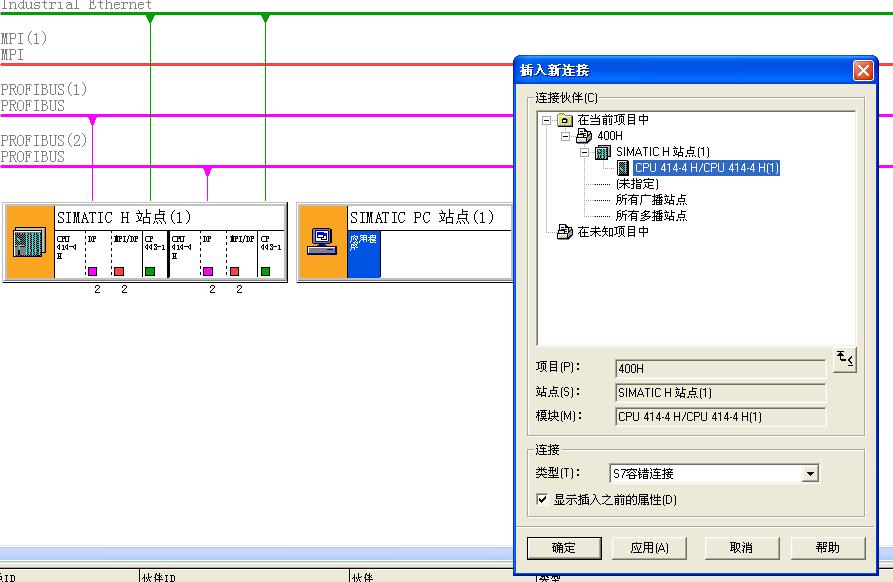Select (未指定) connection partner

coord(637,184)
